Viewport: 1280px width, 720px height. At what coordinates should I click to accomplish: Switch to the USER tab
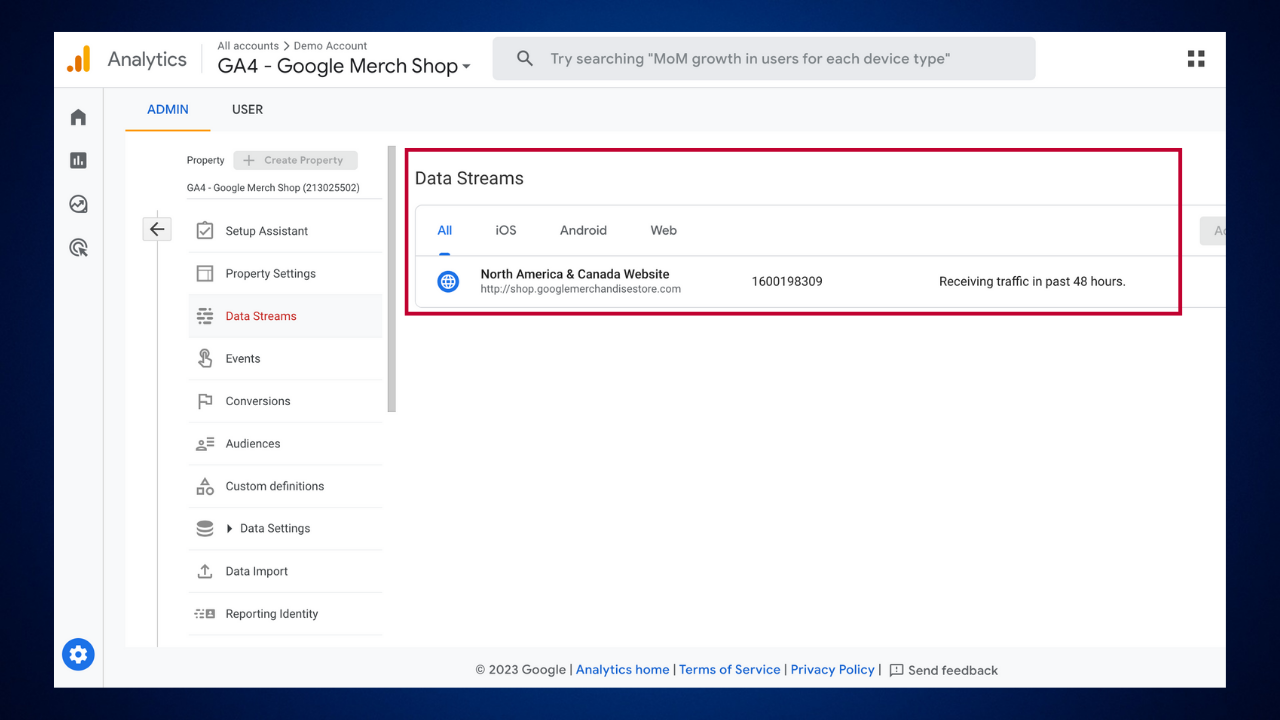pyautogui.click(x=247, y=110)
